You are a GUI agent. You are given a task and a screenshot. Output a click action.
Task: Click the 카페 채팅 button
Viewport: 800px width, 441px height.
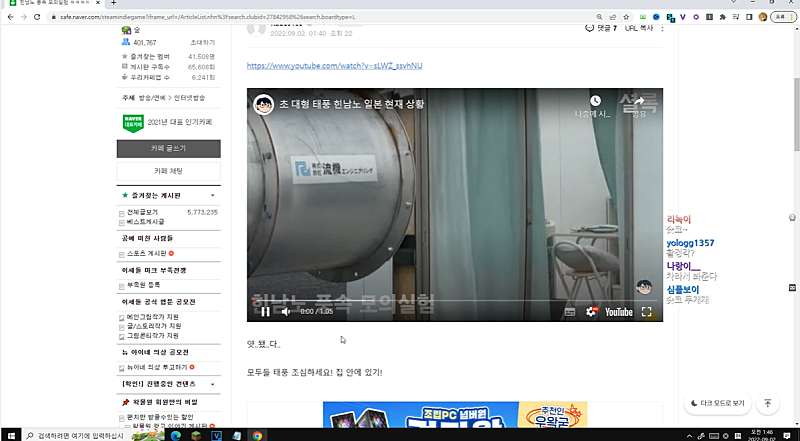click(168, 171)
